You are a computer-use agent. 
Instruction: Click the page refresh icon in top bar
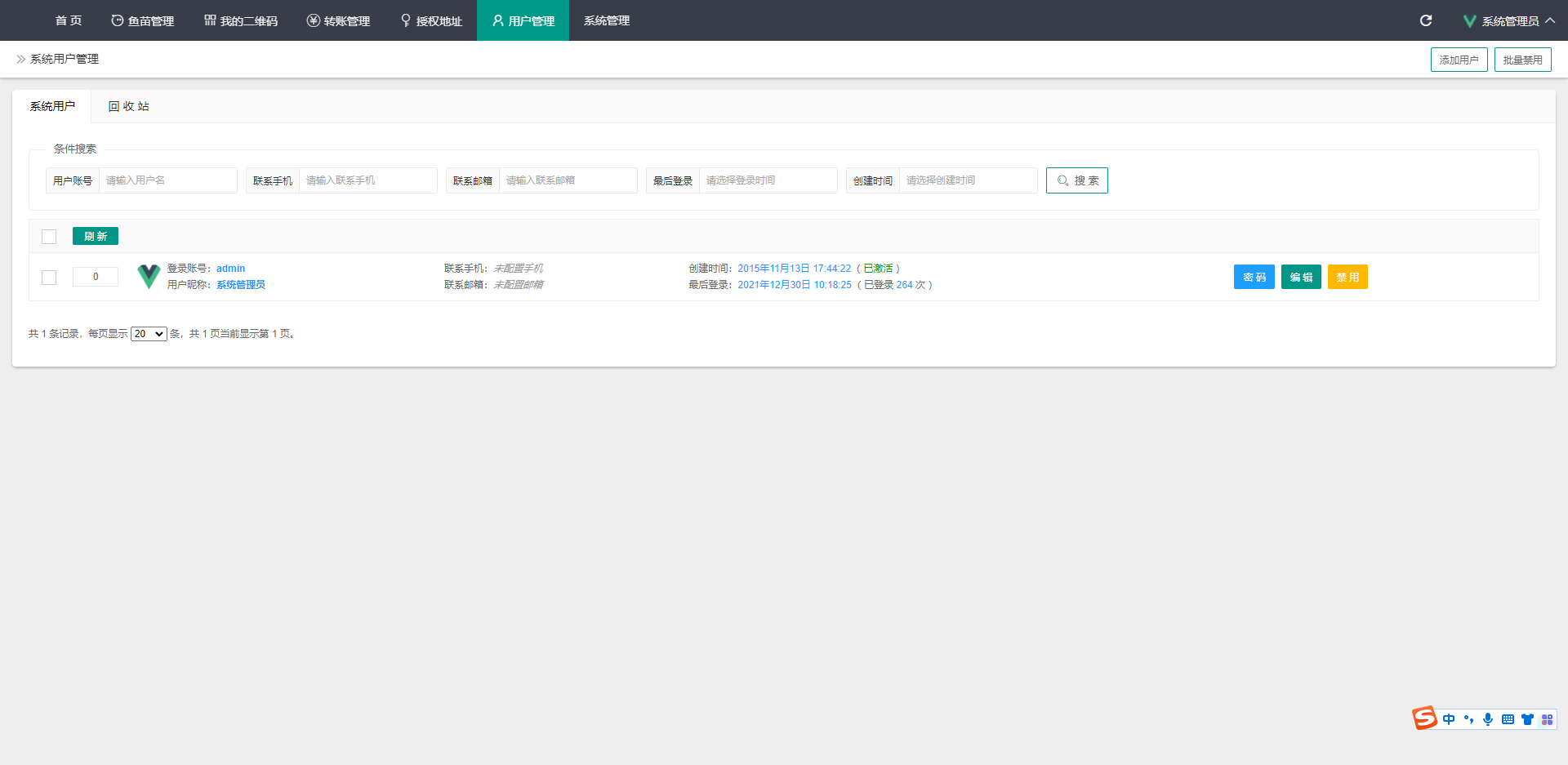pyautogui.click(x=1426, y=20)
